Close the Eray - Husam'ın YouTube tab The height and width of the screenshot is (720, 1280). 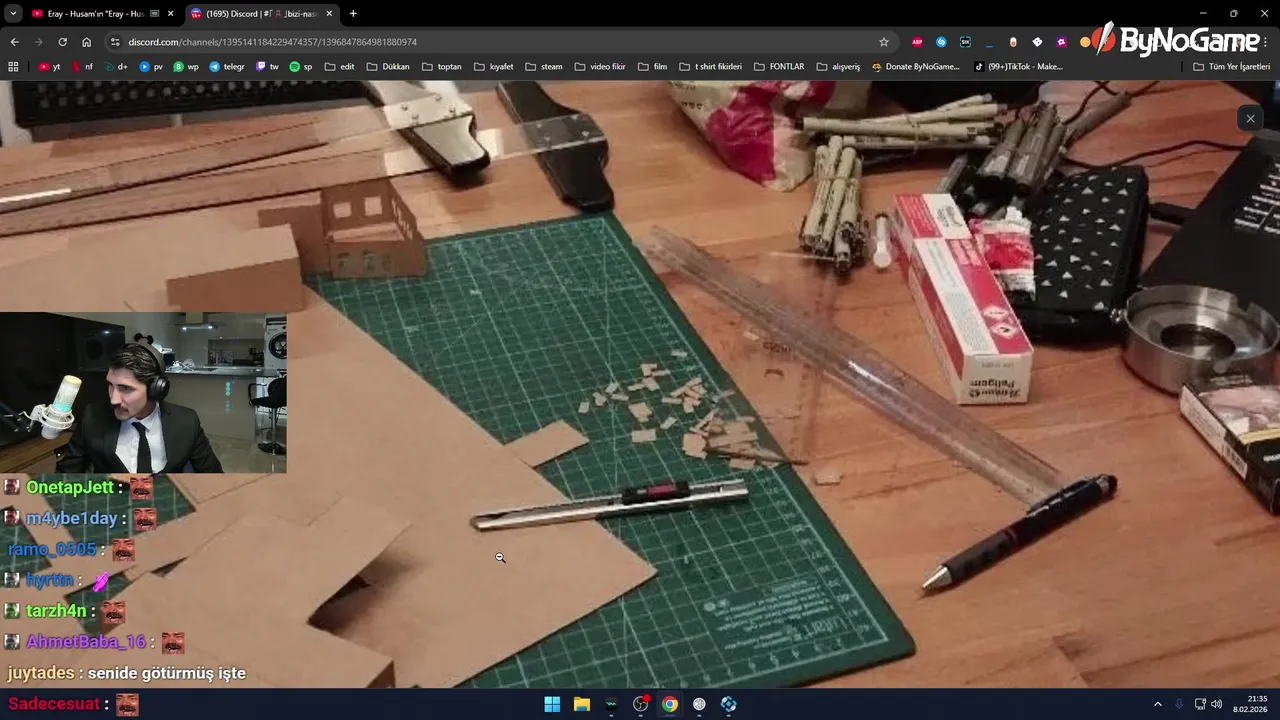pyautogui.click(x=170, y=13)
